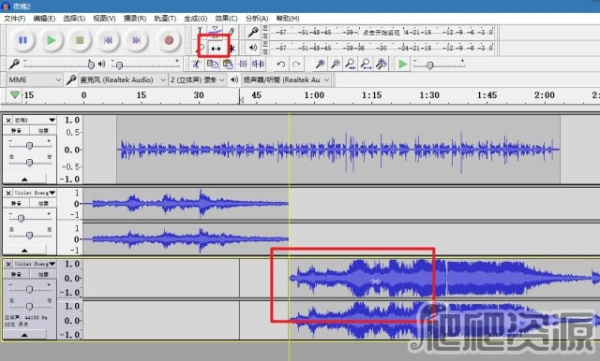Select the Draw pencil tool
The image size is (600, 361).
click(231, 31)
